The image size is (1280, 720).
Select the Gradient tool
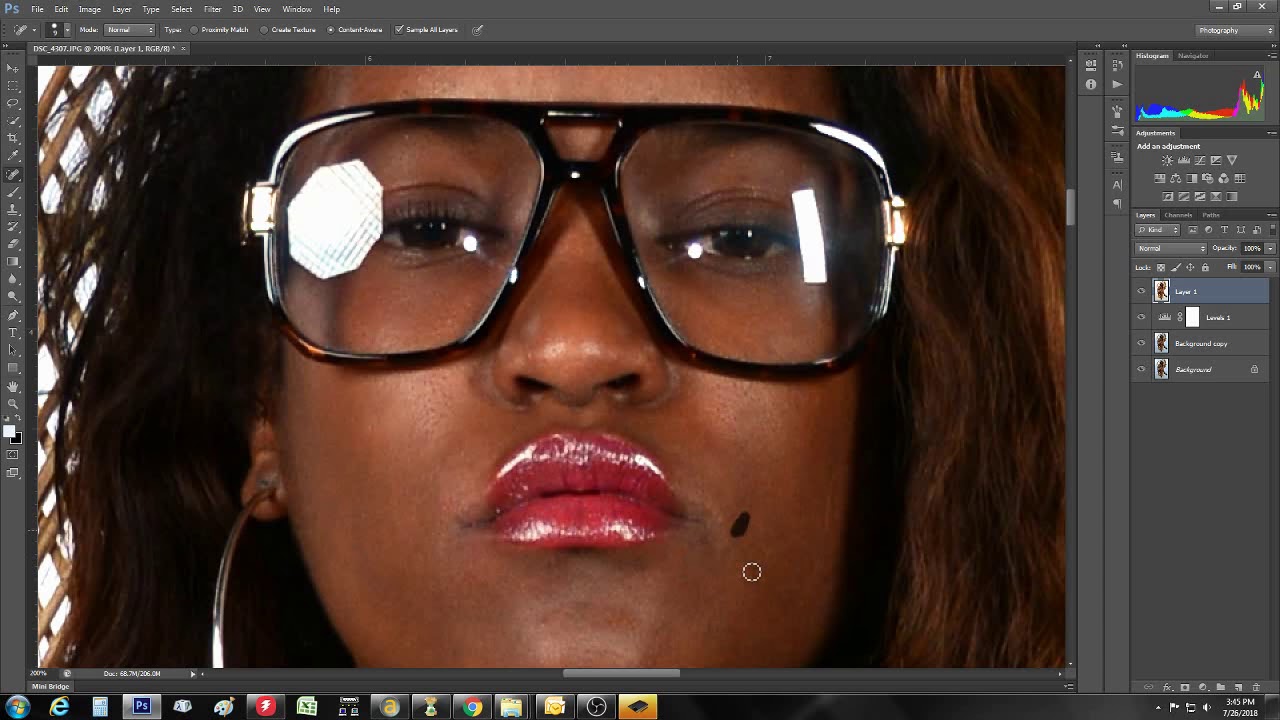click(13, 262)
